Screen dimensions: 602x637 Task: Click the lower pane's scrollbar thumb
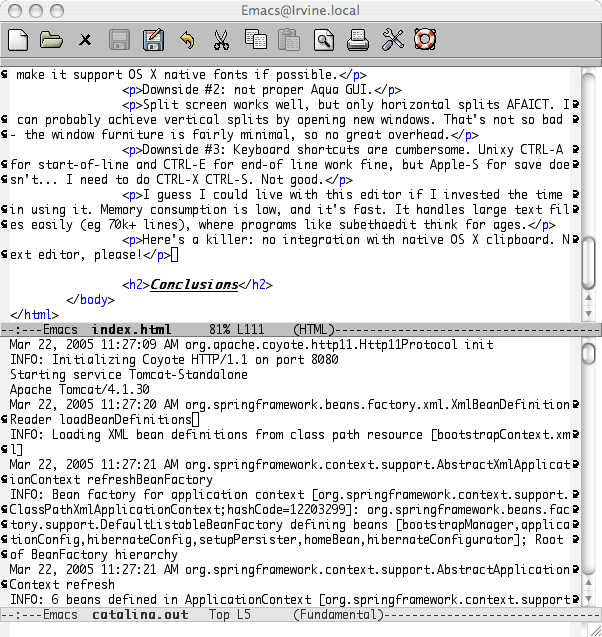click(589, 353)
